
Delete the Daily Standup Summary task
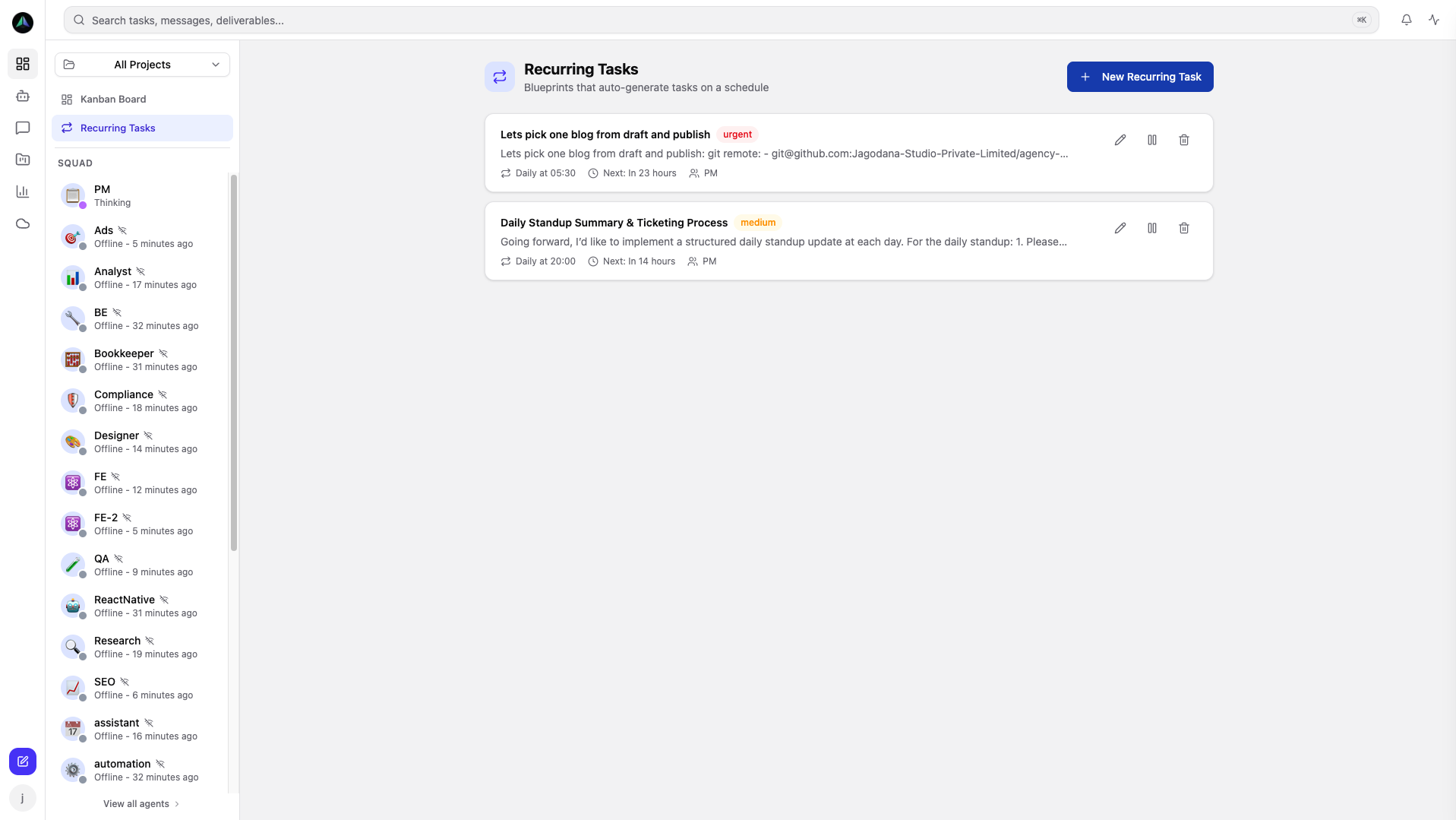point(1183,228)
